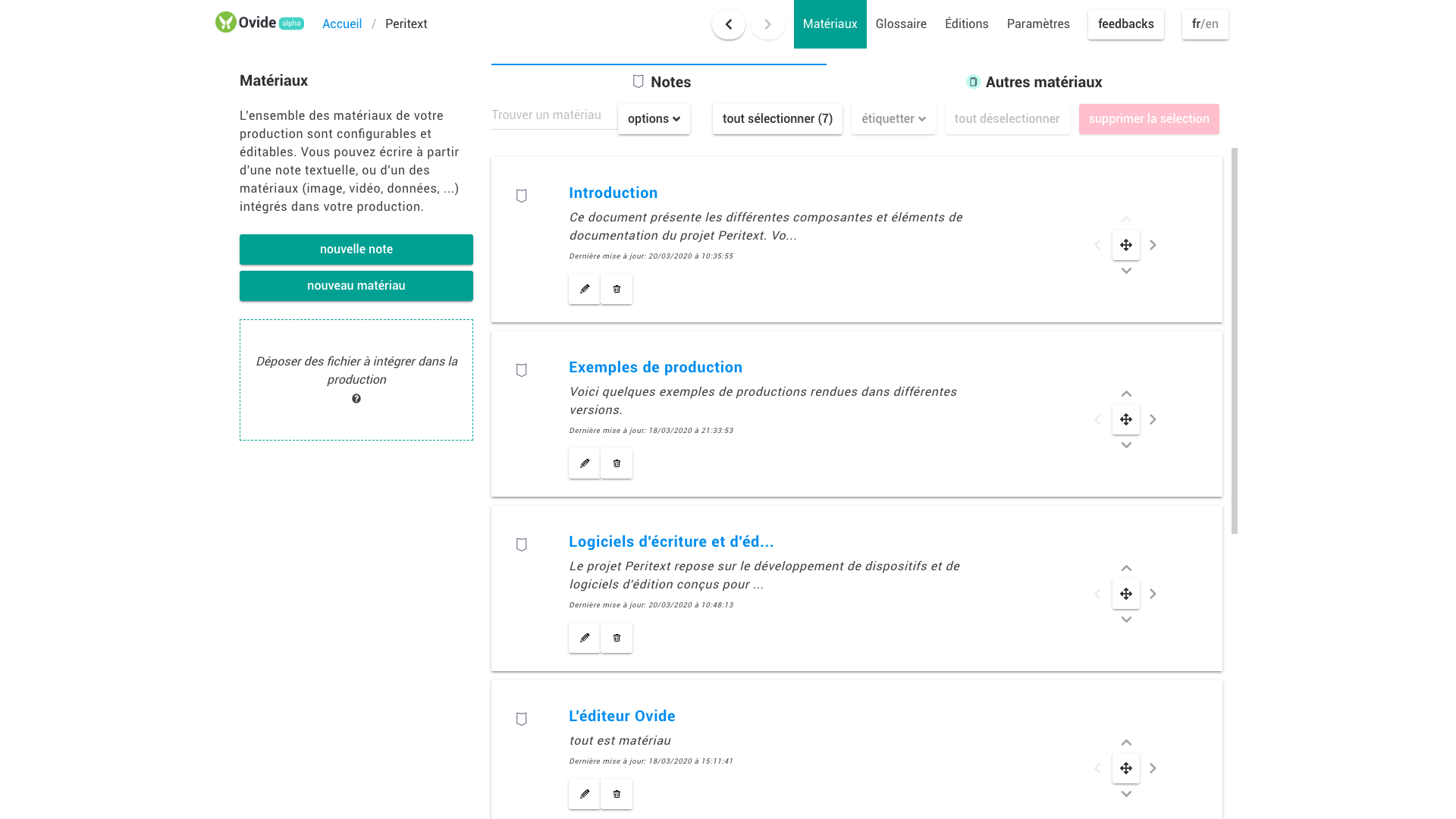Open the Paramètres tab
The image size is (1456, 819).
point(1038,24)
